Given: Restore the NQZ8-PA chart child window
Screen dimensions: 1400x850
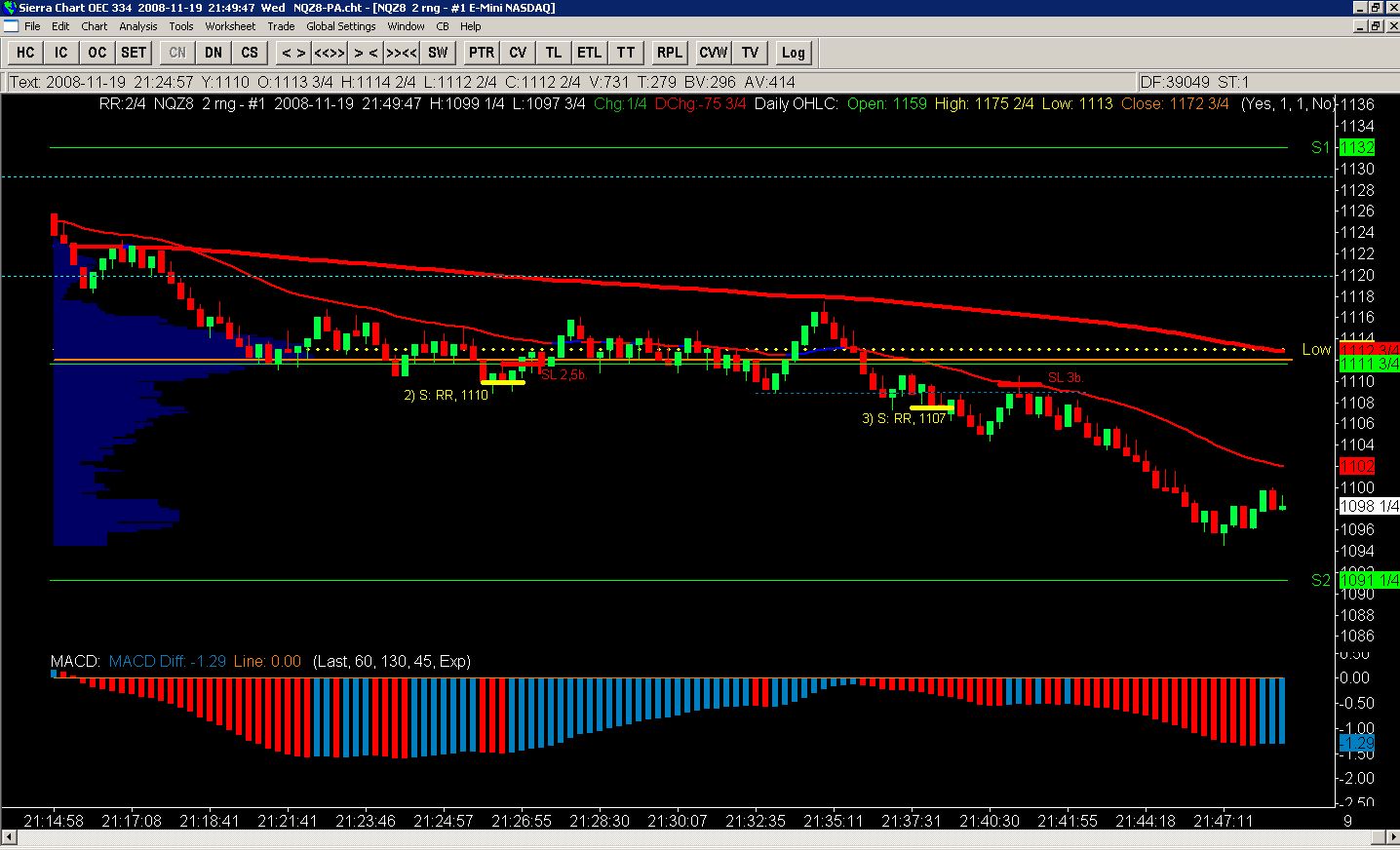Looking at the screenshot, I should pos(1375,26).
